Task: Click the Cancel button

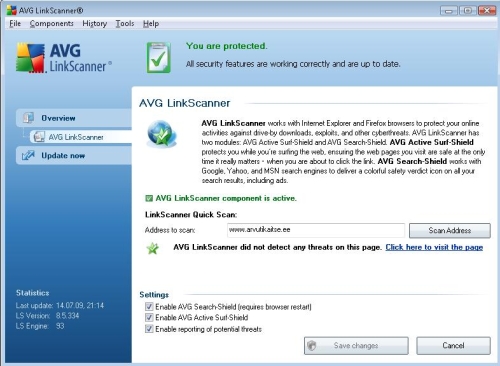Action: (x=453, y=346)
